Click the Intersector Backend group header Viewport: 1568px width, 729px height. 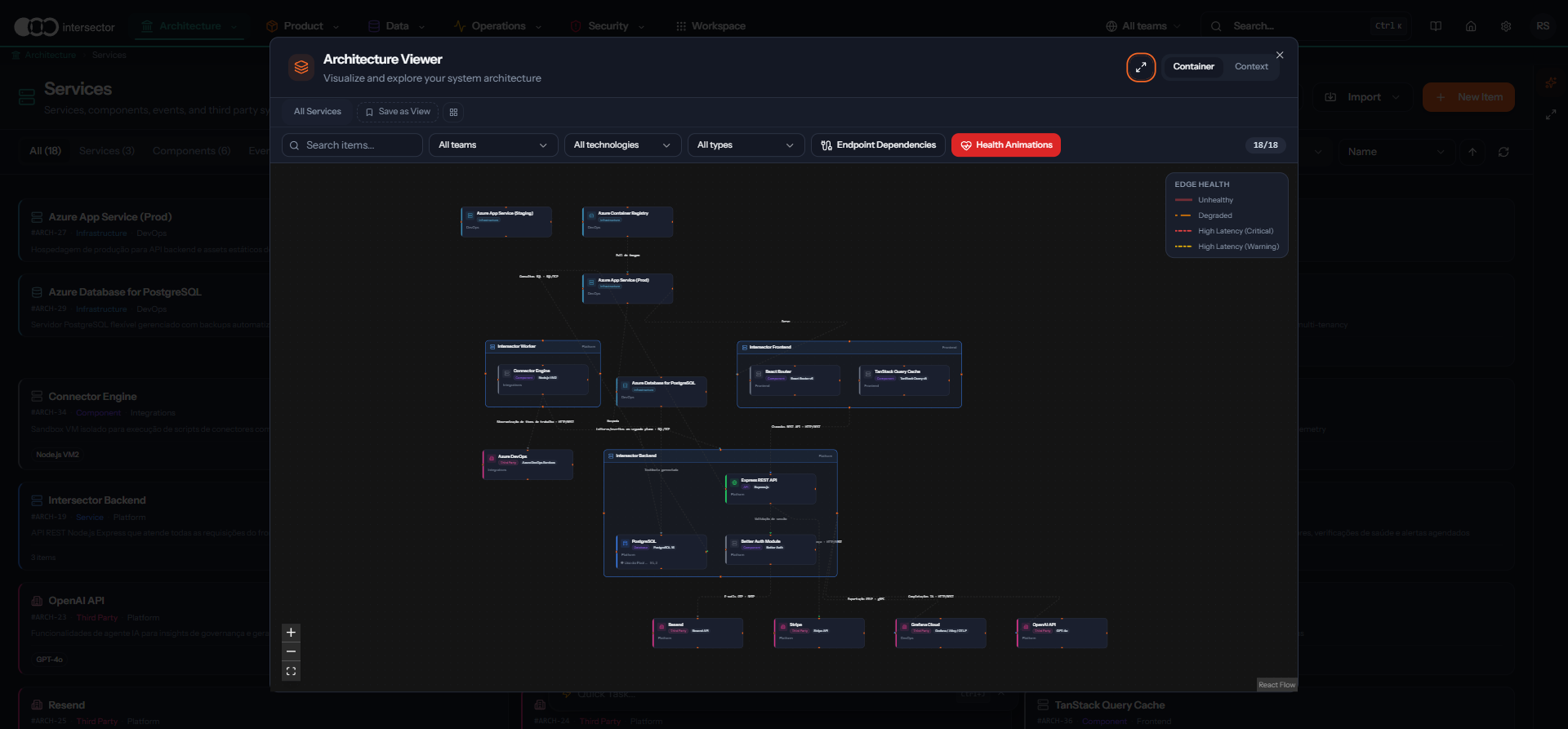(x=720, y=456)
